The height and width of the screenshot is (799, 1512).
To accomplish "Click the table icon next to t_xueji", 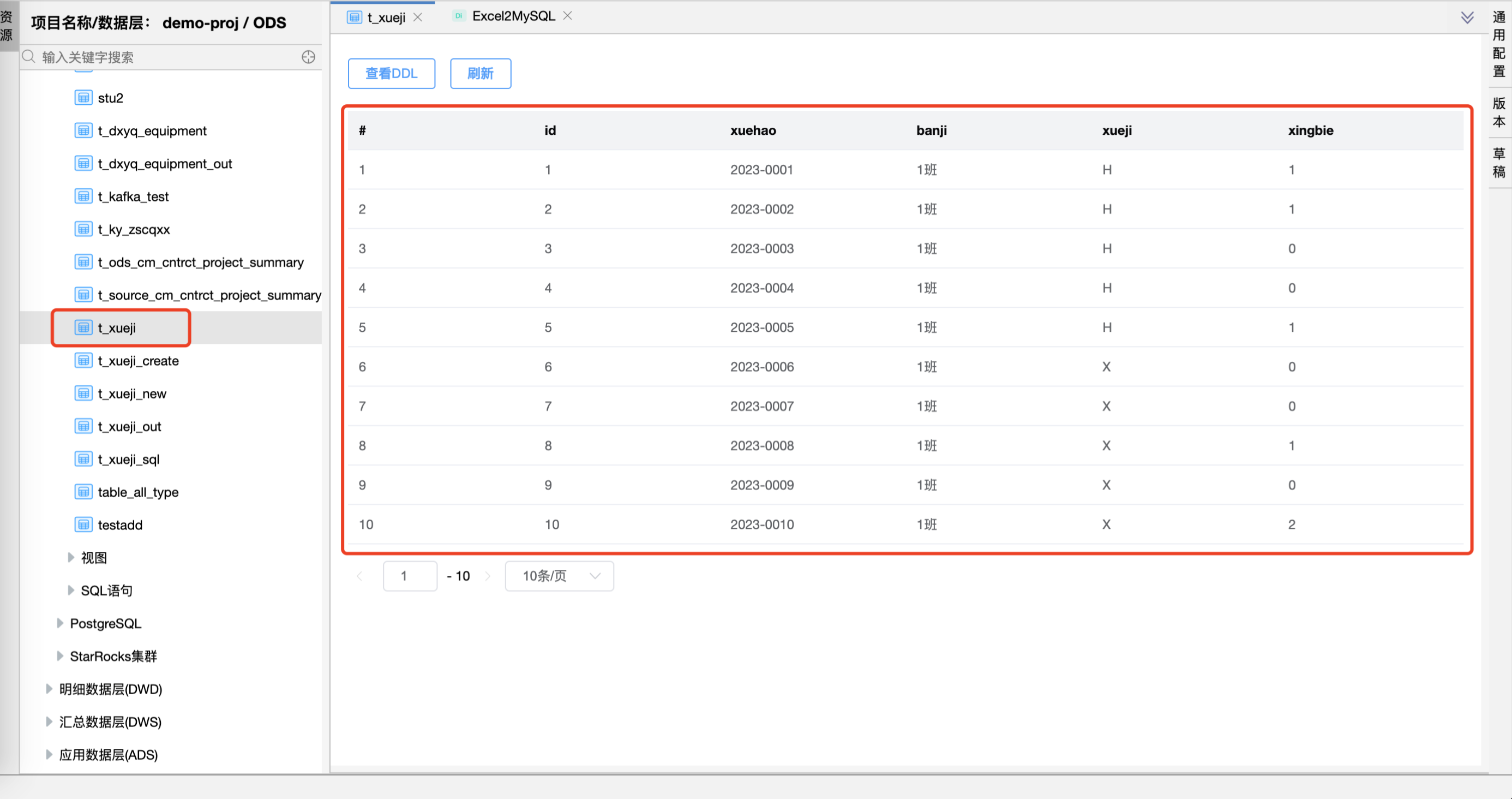I will (x=83, y=327).
